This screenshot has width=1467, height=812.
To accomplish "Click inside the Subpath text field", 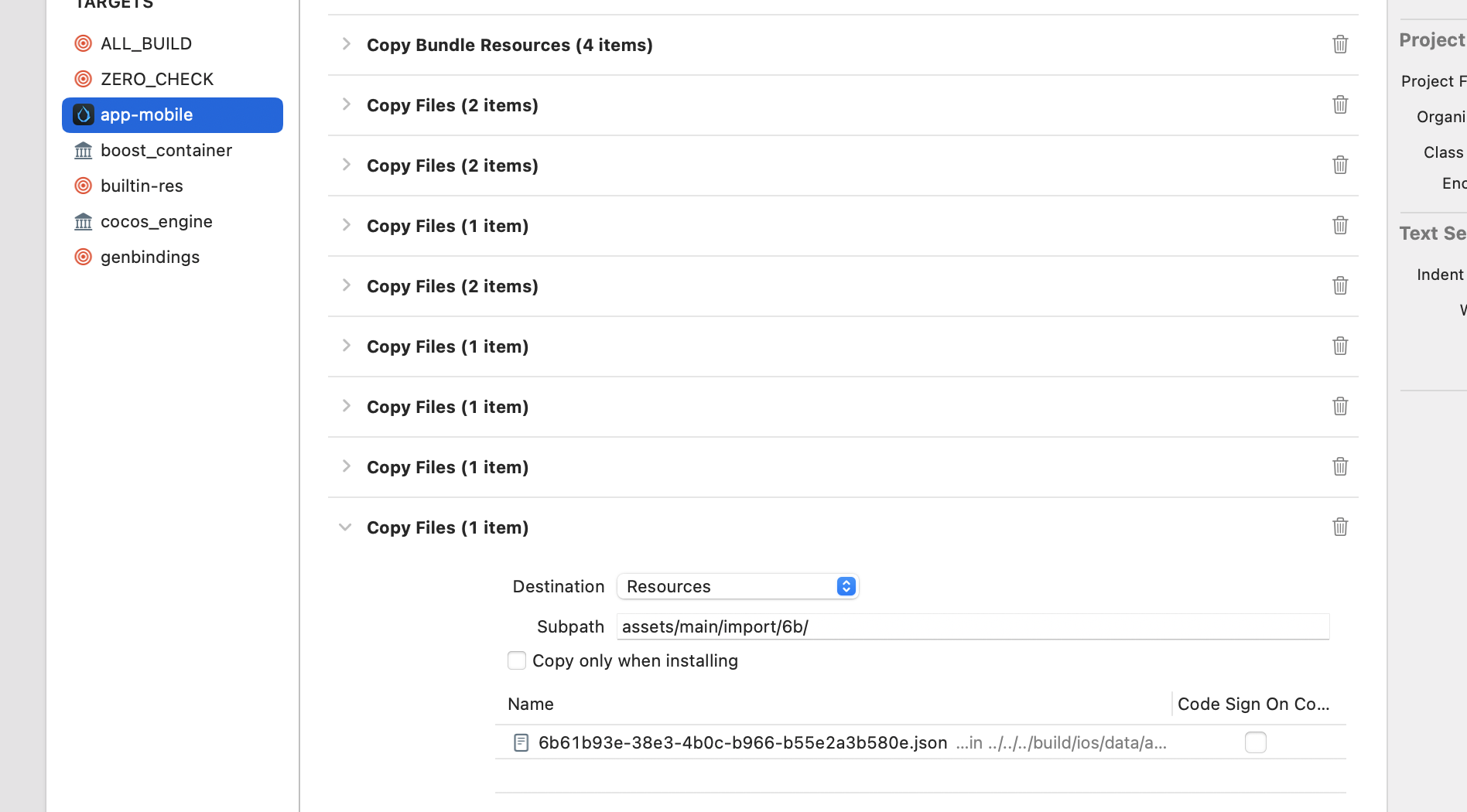I will tap(971, 626).
